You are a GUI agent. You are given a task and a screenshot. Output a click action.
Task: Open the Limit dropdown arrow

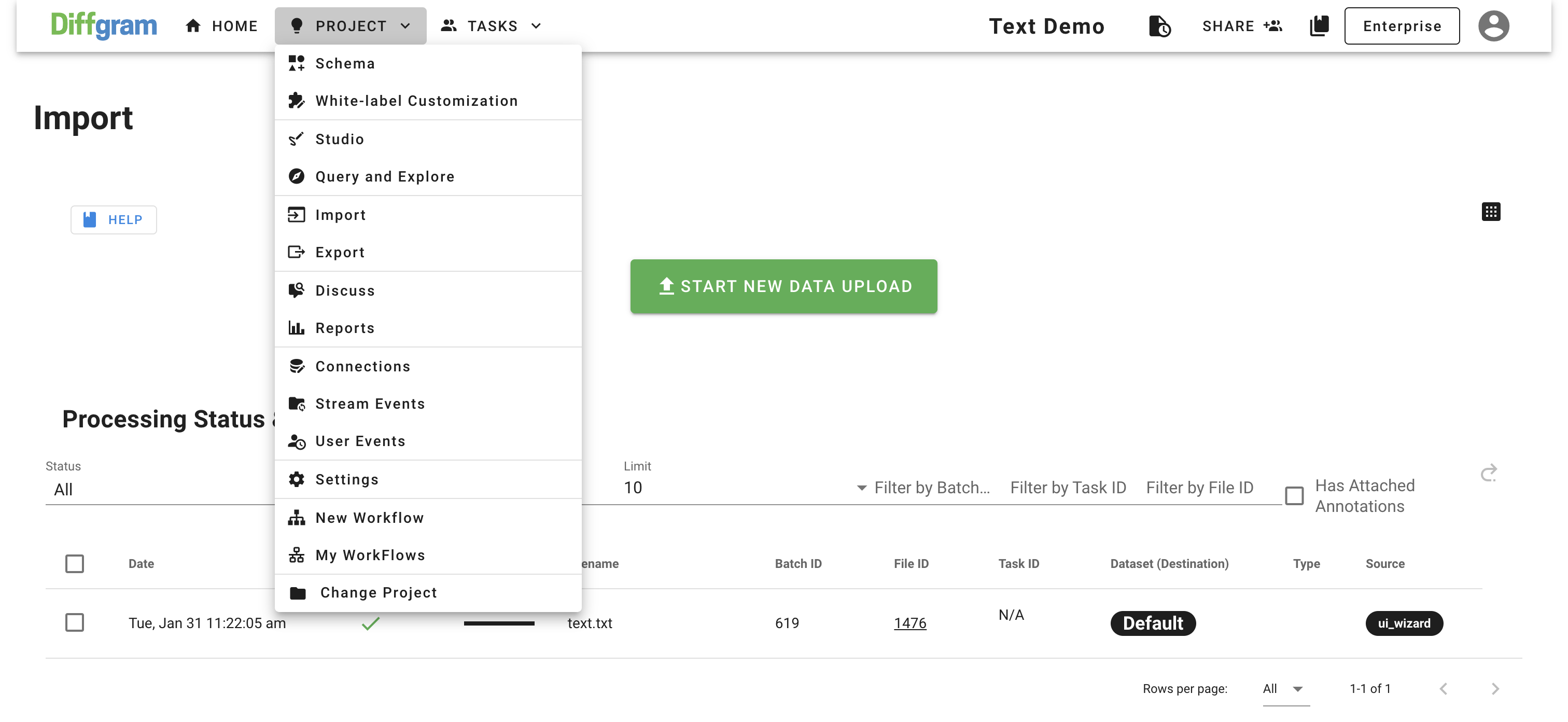861,488
